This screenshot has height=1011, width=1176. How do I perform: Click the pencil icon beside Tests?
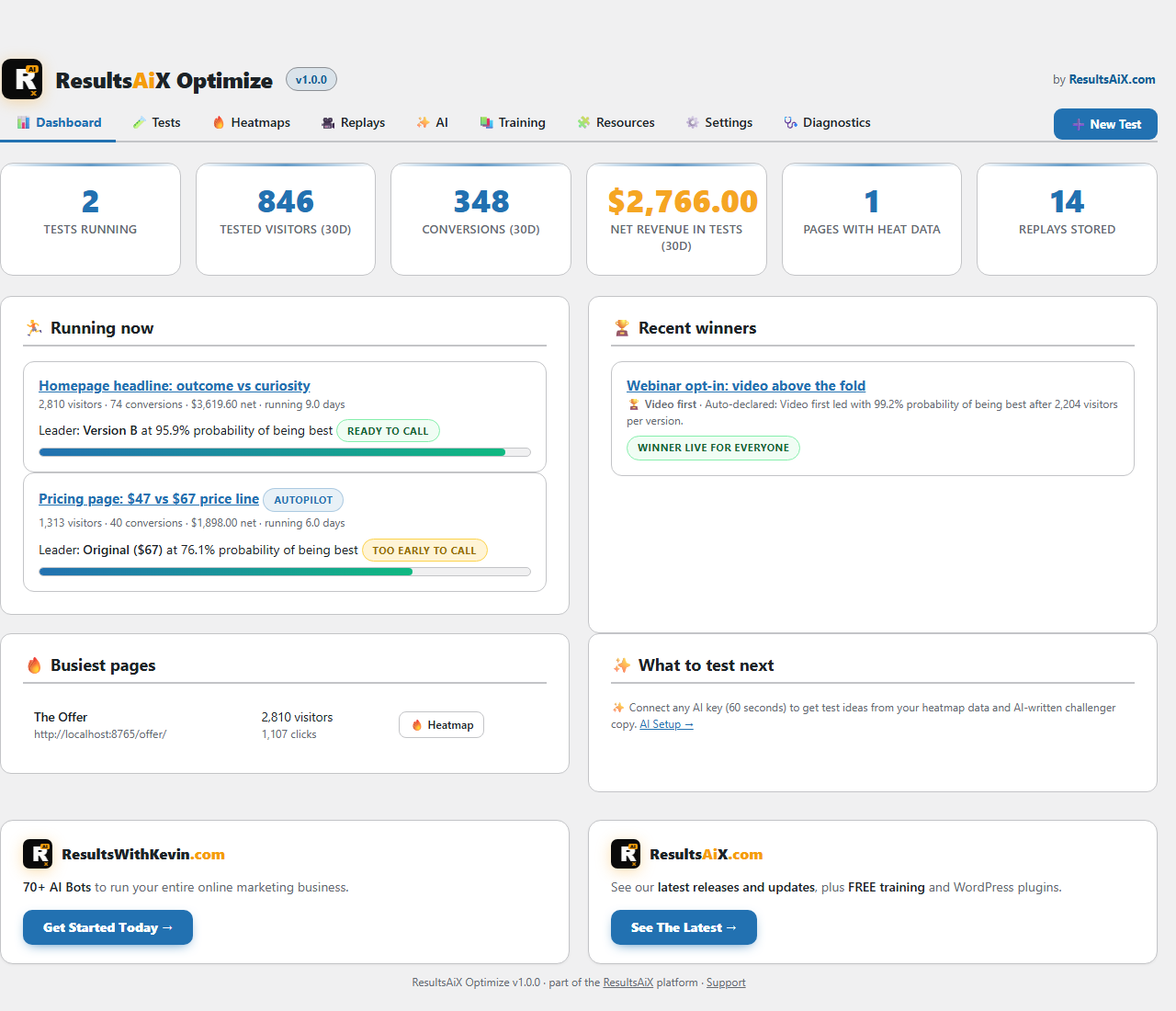tap(139, 123)
